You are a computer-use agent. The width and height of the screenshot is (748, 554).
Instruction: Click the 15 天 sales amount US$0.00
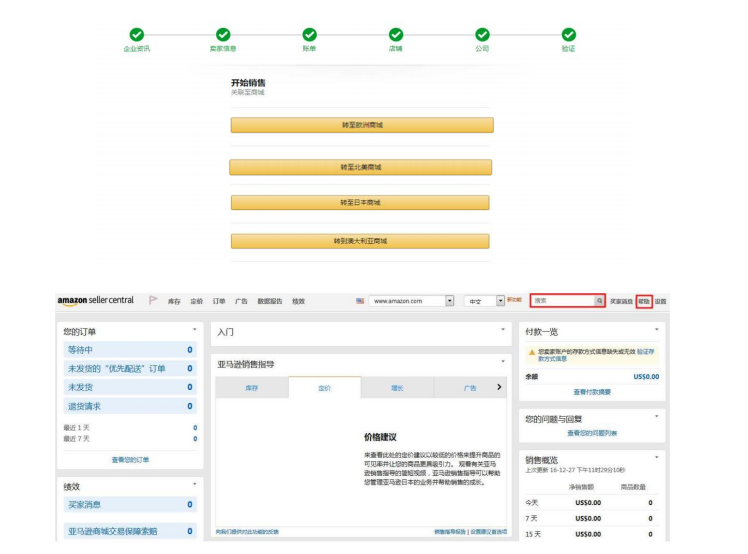(588, 534)
